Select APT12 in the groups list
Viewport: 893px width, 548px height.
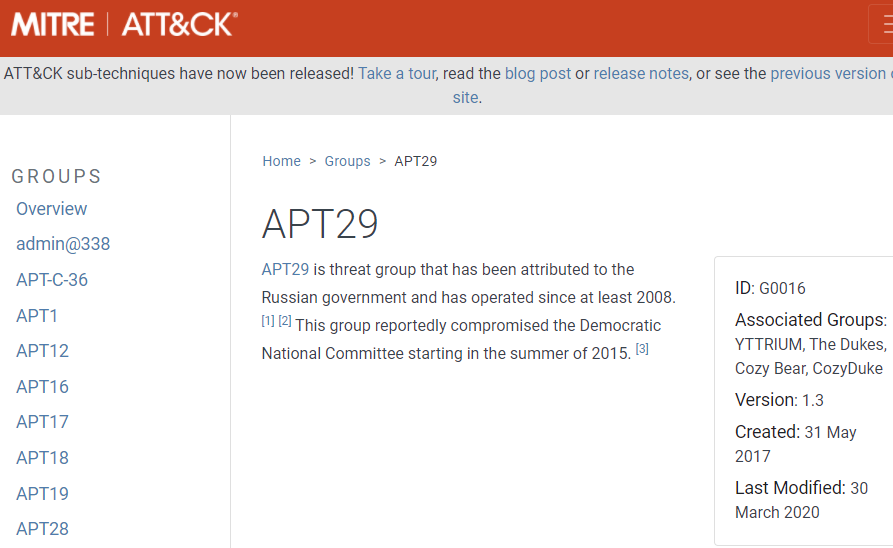pos(42,351)
